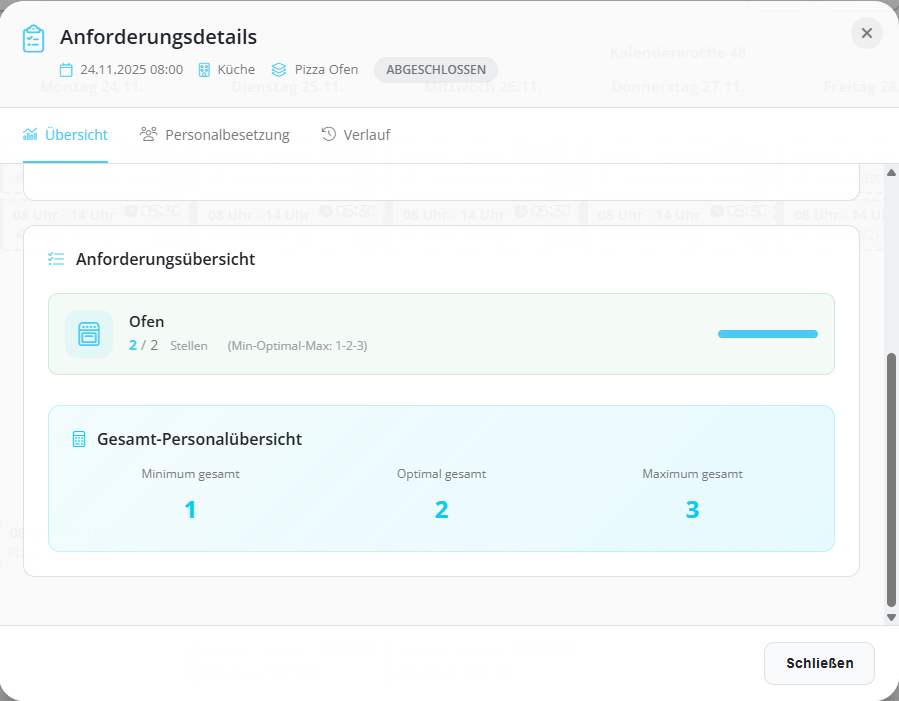This screenshot has height=701, width=899.
Task: Click the stack icon before Pizza Ofen
Action: click(x=279, y=70)
